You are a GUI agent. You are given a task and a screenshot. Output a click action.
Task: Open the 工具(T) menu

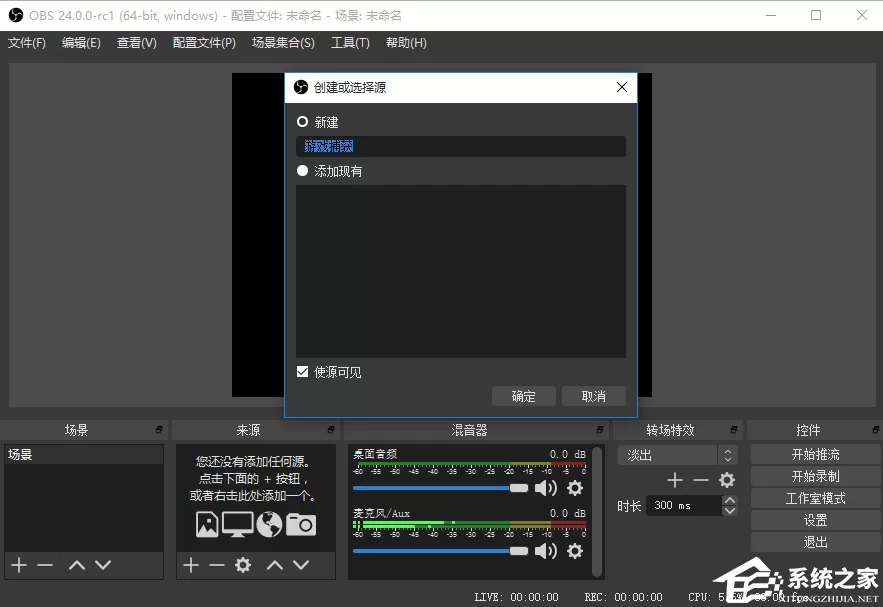tap(350, 43)
